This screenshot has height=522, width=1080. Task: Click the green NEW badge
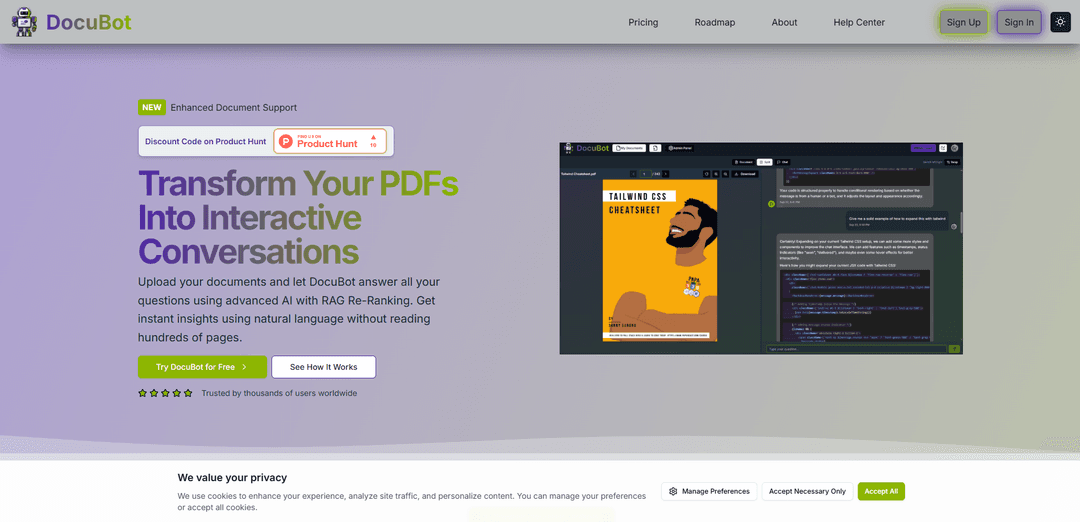[x=152, y=107]
